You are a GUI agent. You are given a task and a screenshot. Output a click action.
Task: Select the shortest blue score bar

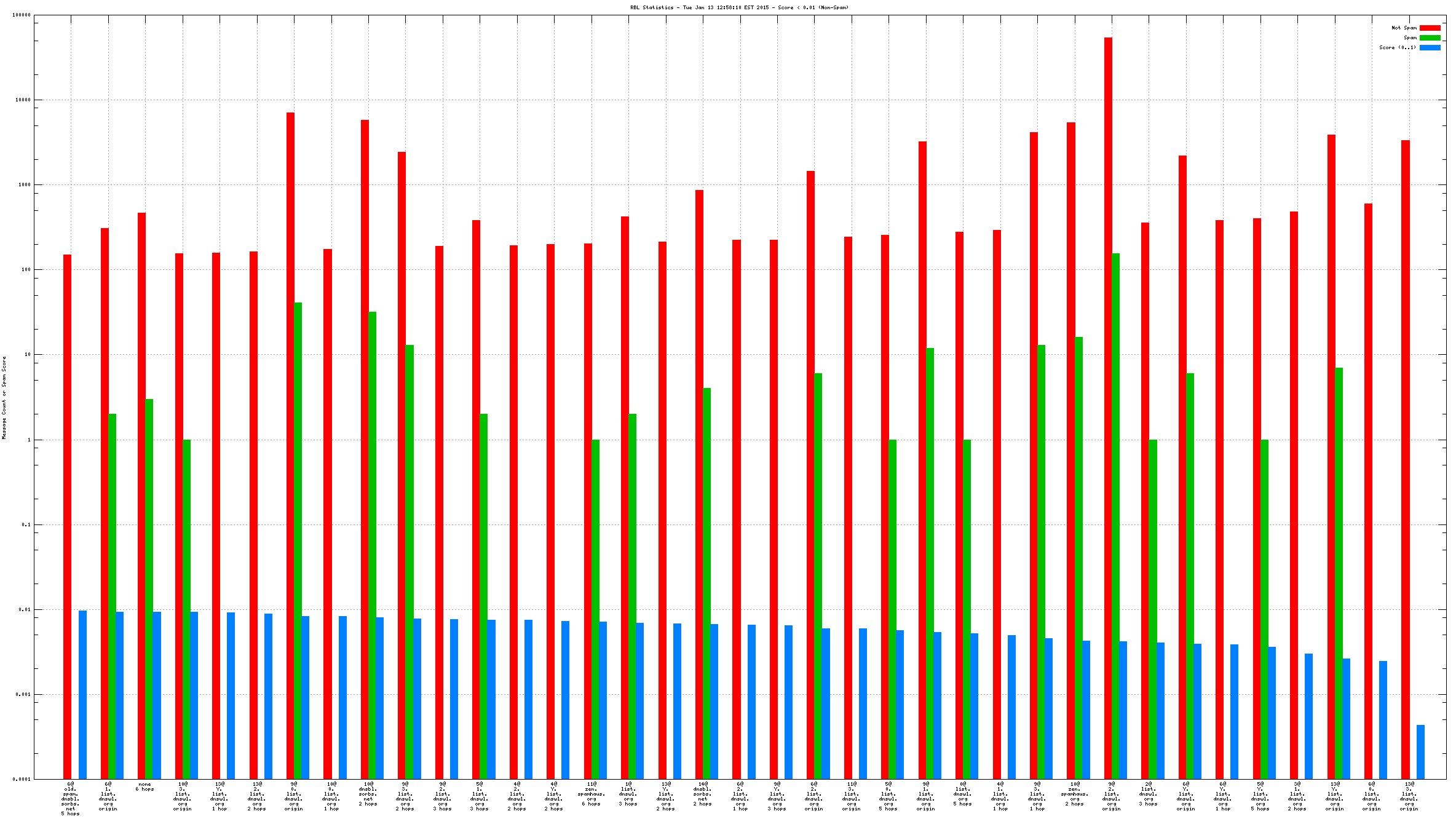point(1420,751)
